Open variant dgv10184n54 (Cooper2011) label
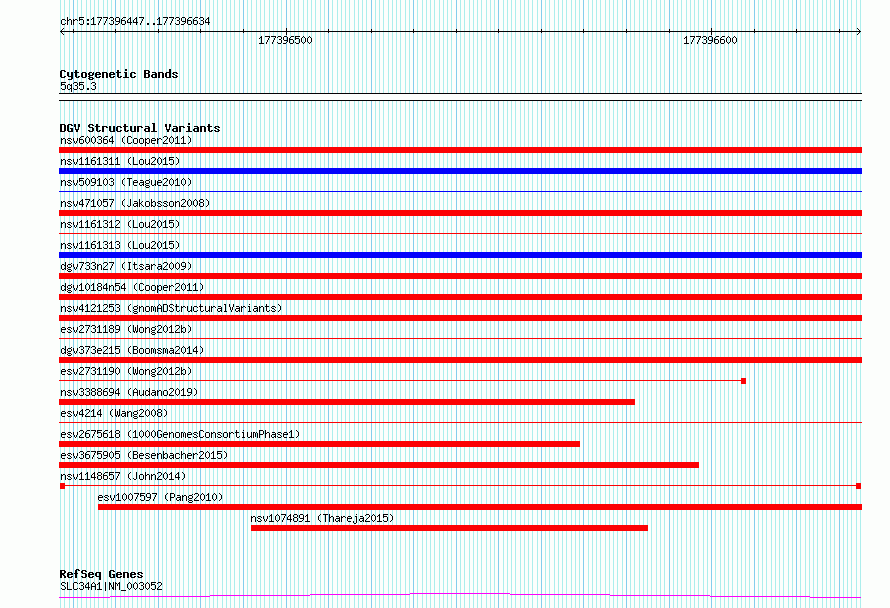This screenshot has width=890, height=608. tap(132, 287)
